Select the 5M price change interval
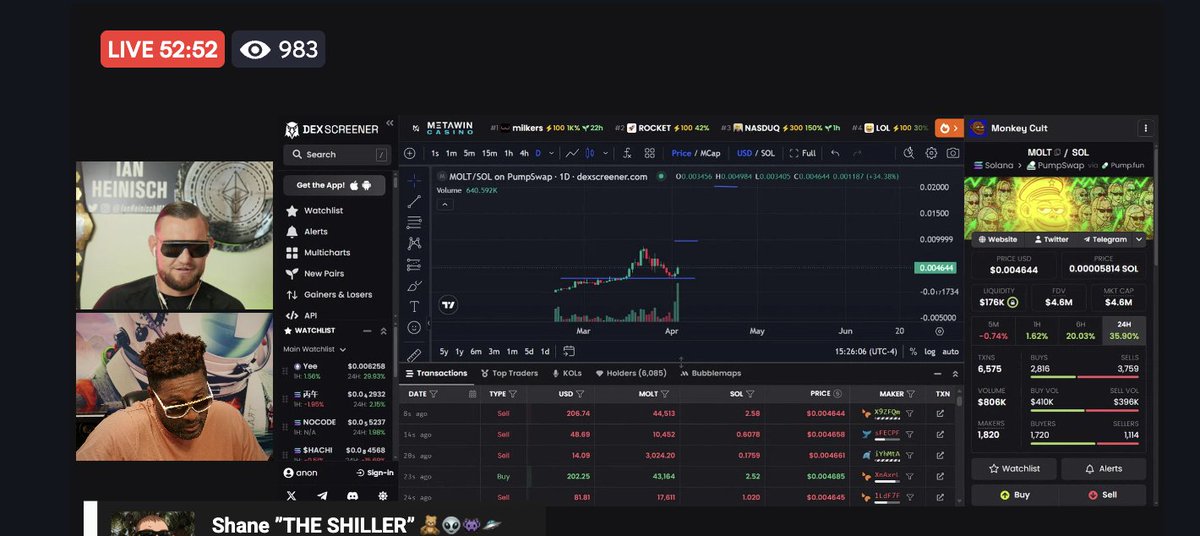Image resolution: width=1200 pixels, height=536 pixels. click(x=993, y=331)
